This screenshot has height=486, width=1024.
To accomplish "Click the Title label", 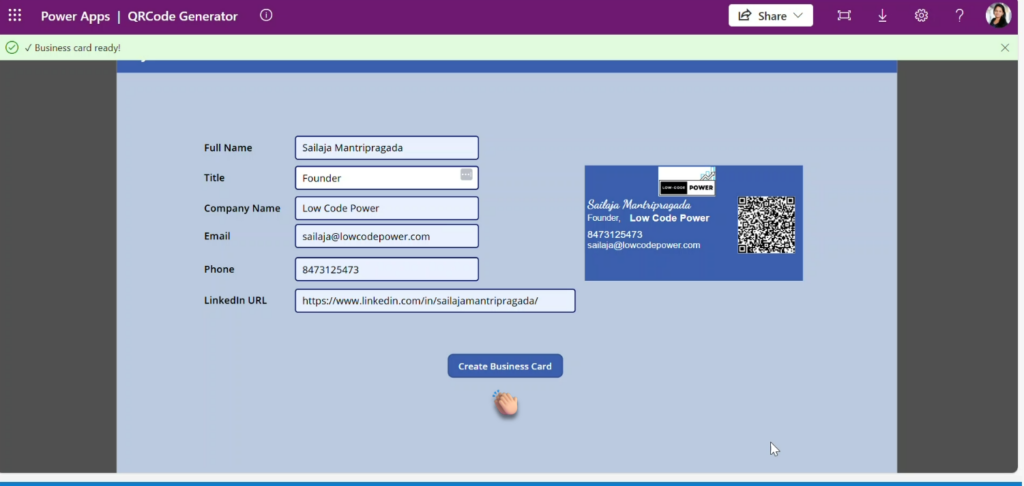I will point(214,178).
